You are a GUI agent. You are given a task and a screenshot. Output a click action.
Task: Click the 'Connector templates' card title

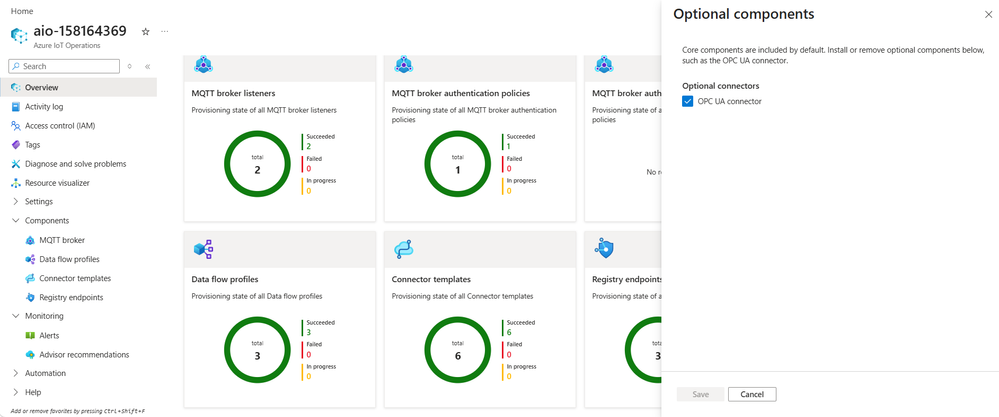coord(431,279)
